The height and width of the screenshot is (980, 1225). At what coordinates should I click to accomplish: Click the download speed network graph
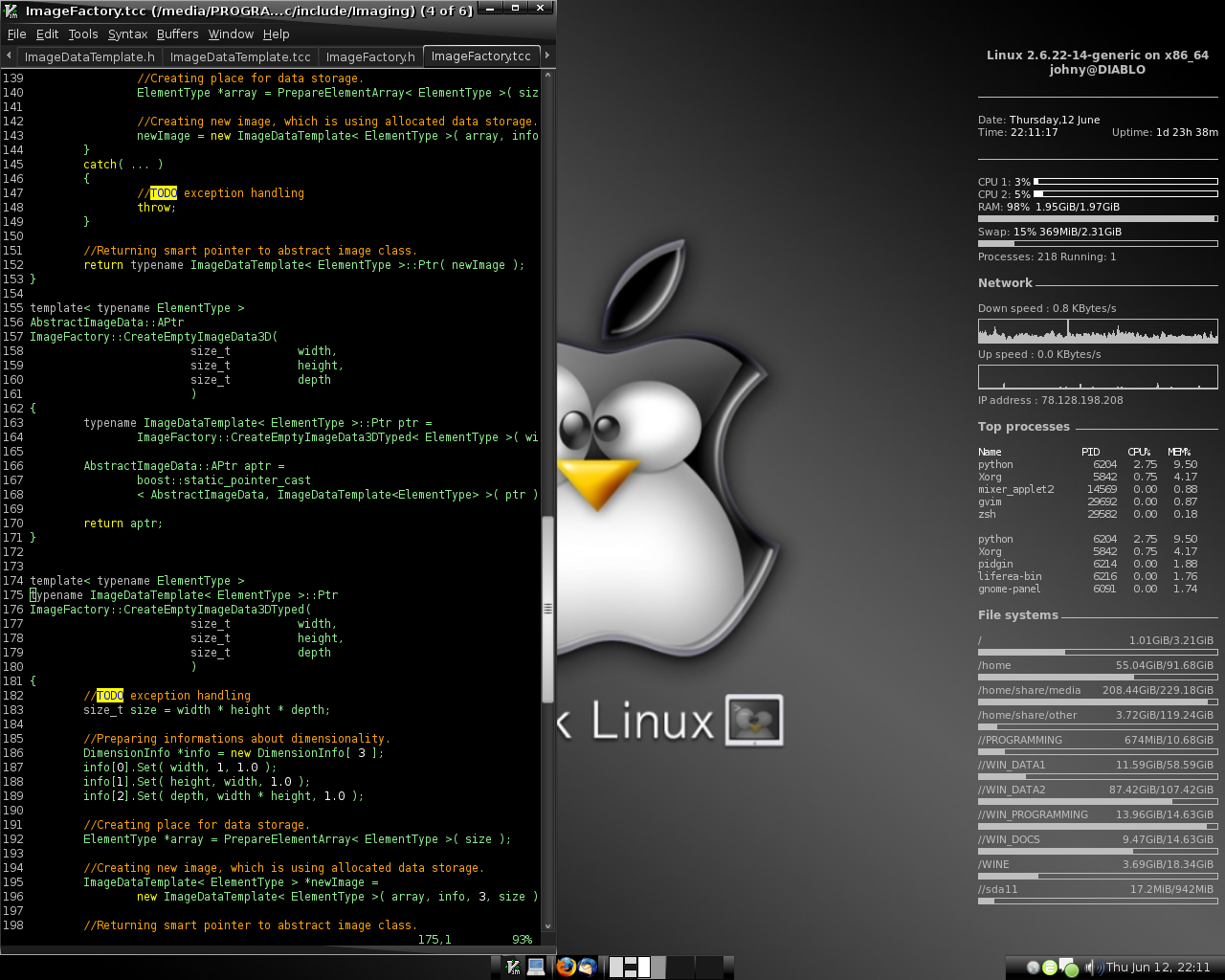click(x=1098, y=330)
